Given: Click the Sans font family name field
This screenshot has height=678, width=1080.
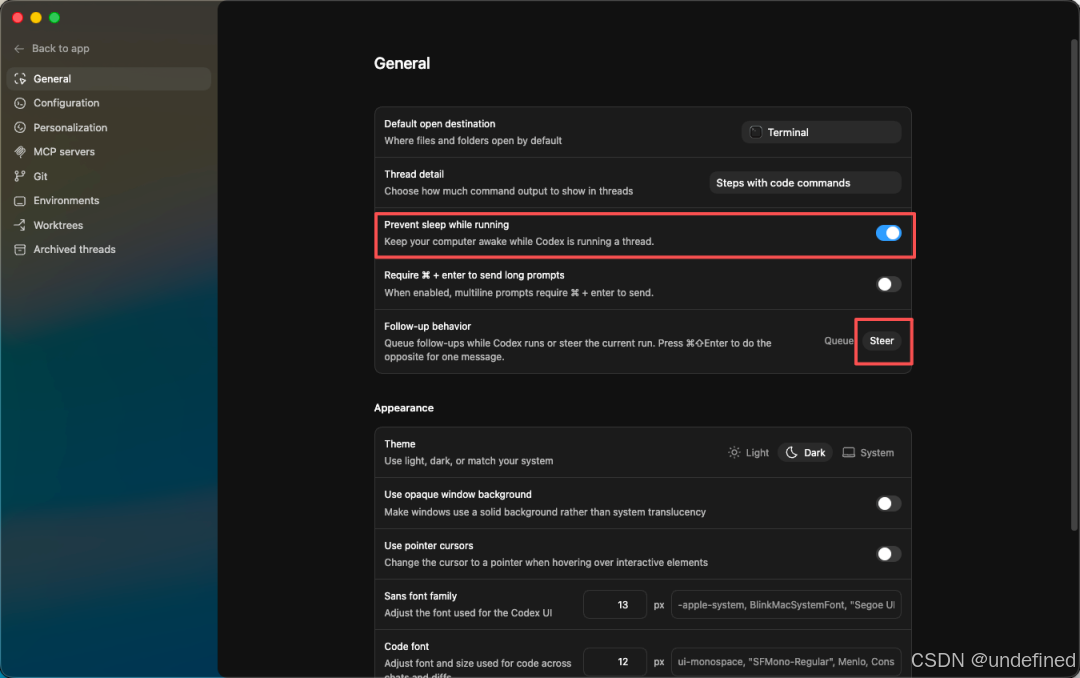Looking at the screenshot, I should coord(786,605).
